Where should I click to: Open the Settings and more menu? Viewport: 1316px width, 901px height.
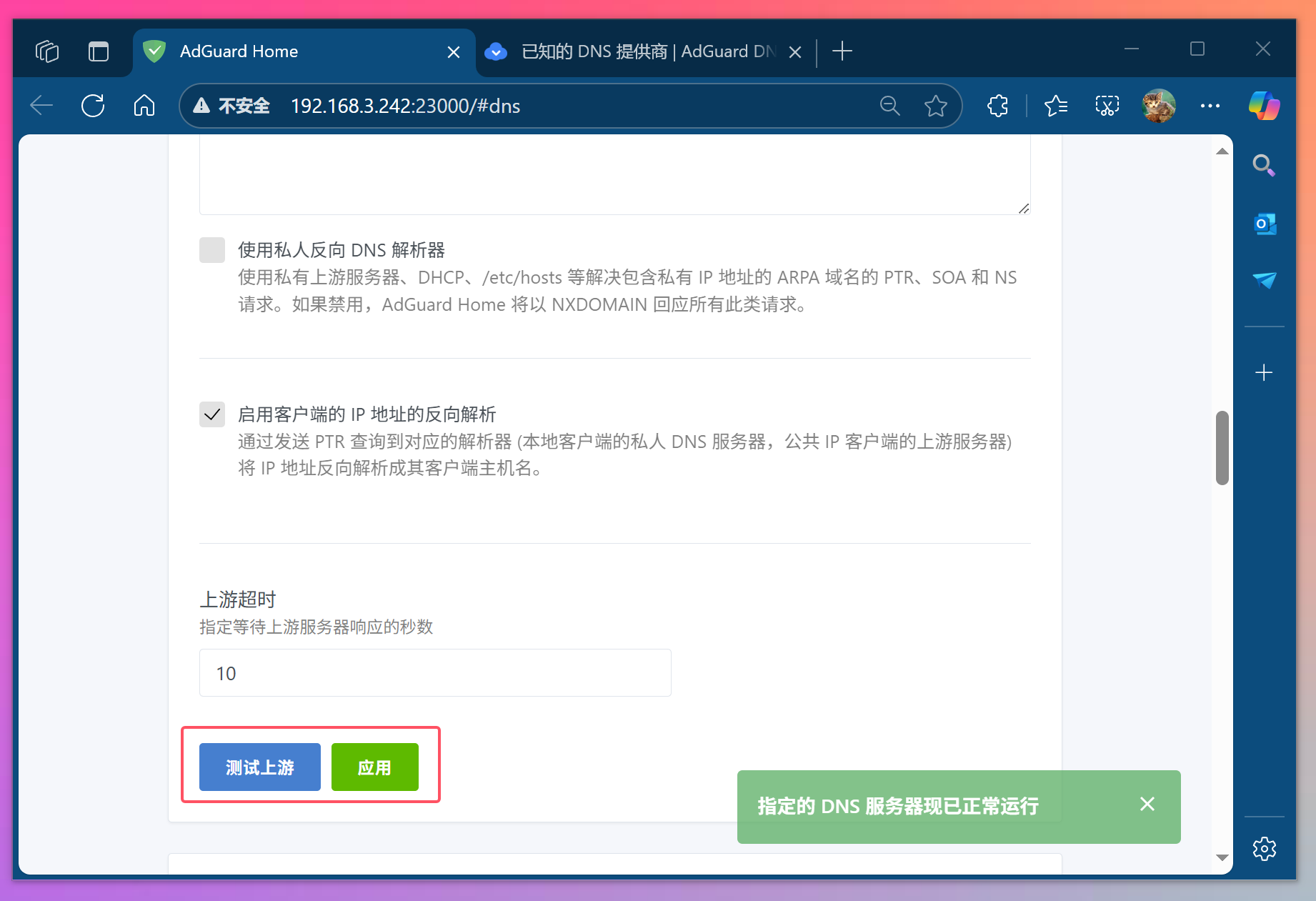click(x=1210, y=106)
